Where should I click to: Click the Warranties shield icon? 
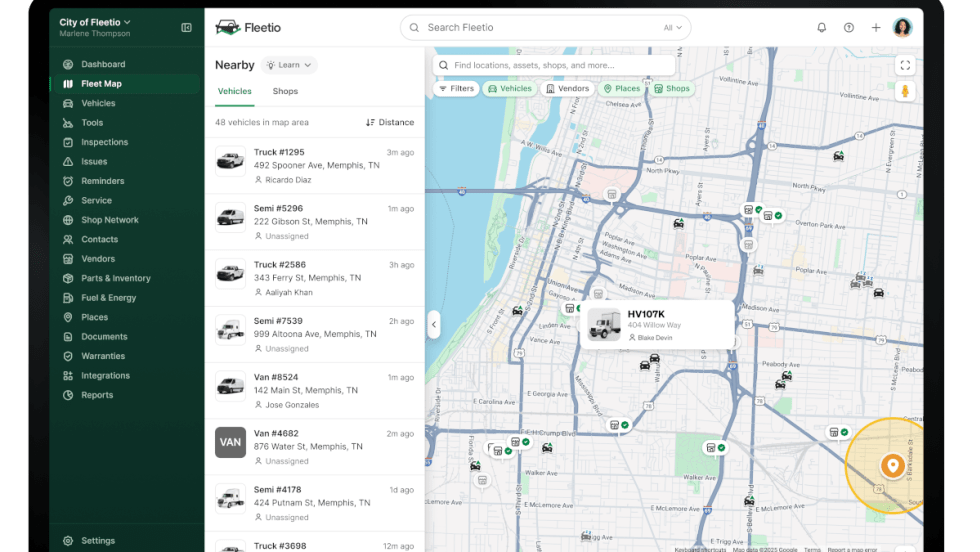(x=68, y=356)
